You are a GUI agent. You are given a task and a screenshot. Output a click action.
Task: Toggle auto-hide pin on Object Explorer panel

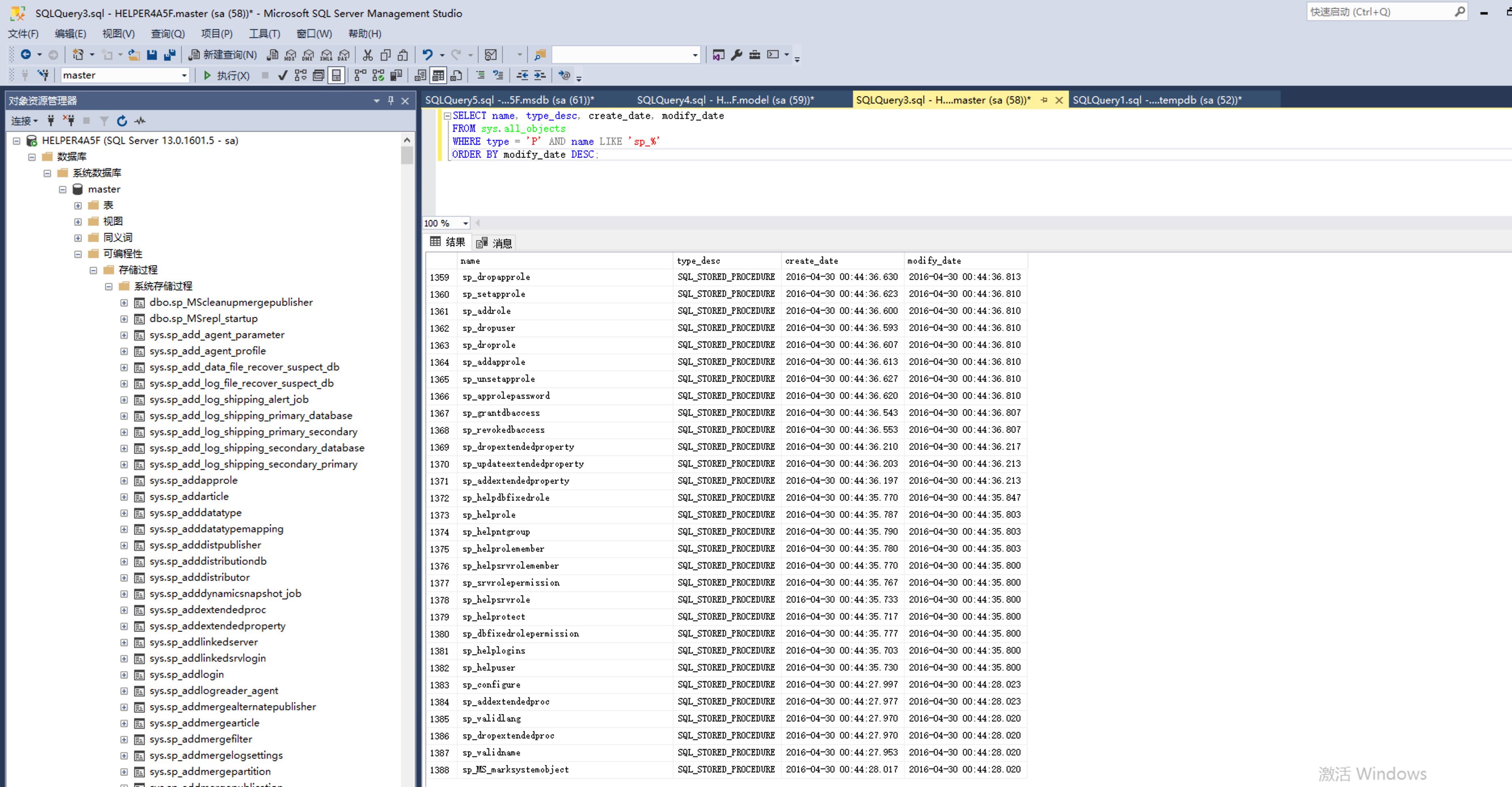coord(390,100)
